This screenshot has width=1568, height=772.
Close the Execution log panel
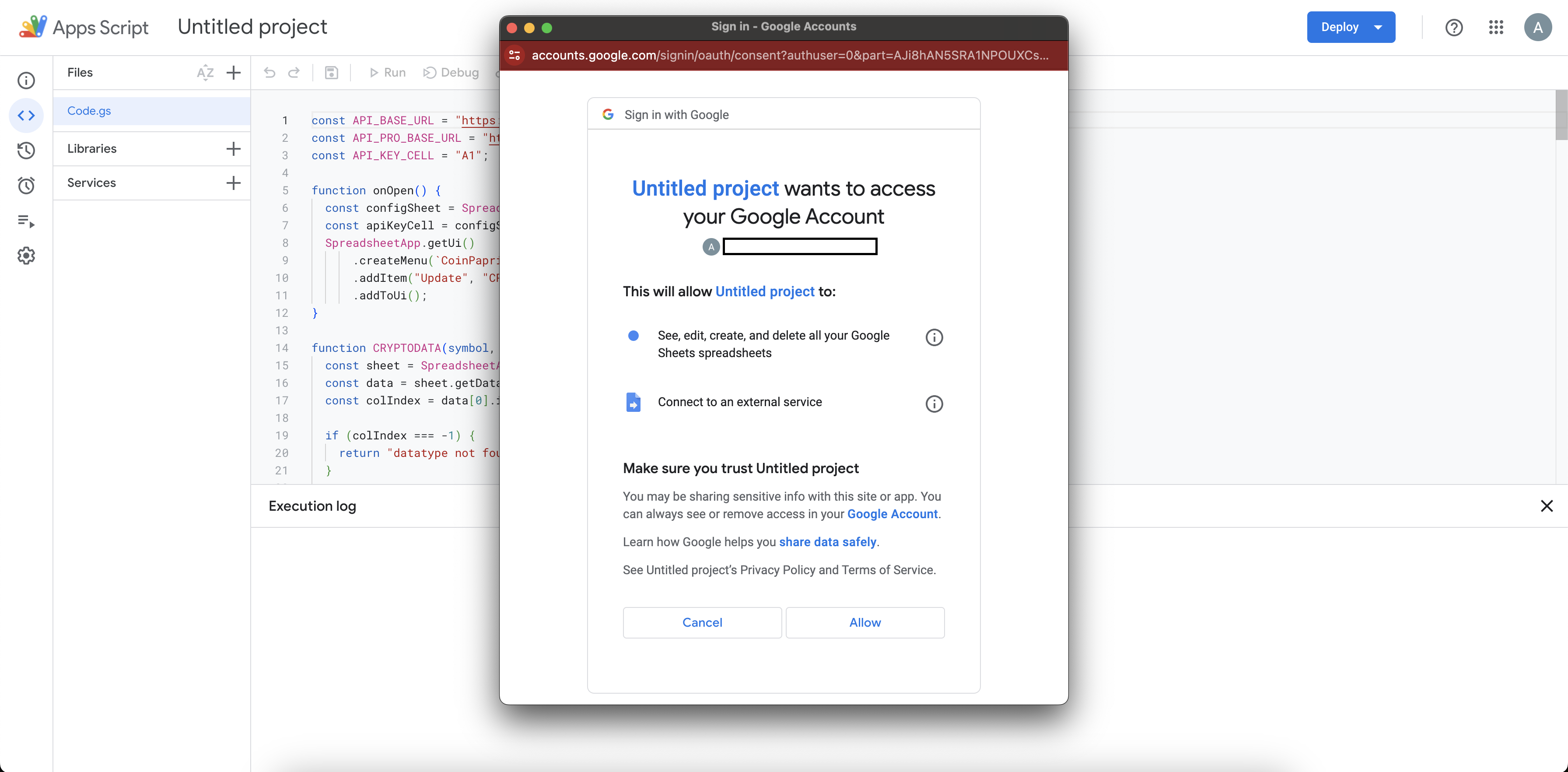tap(1546, 506)
